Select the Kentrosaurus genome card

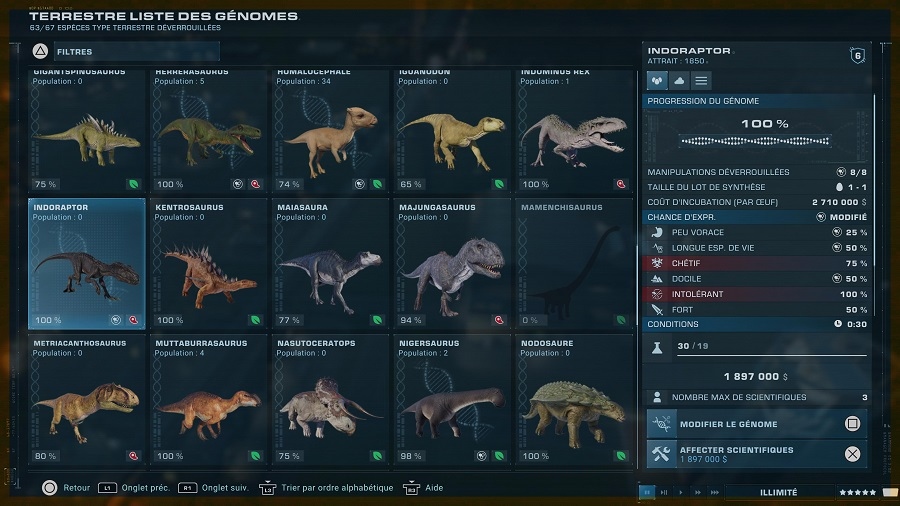click(x=209, y=264)
